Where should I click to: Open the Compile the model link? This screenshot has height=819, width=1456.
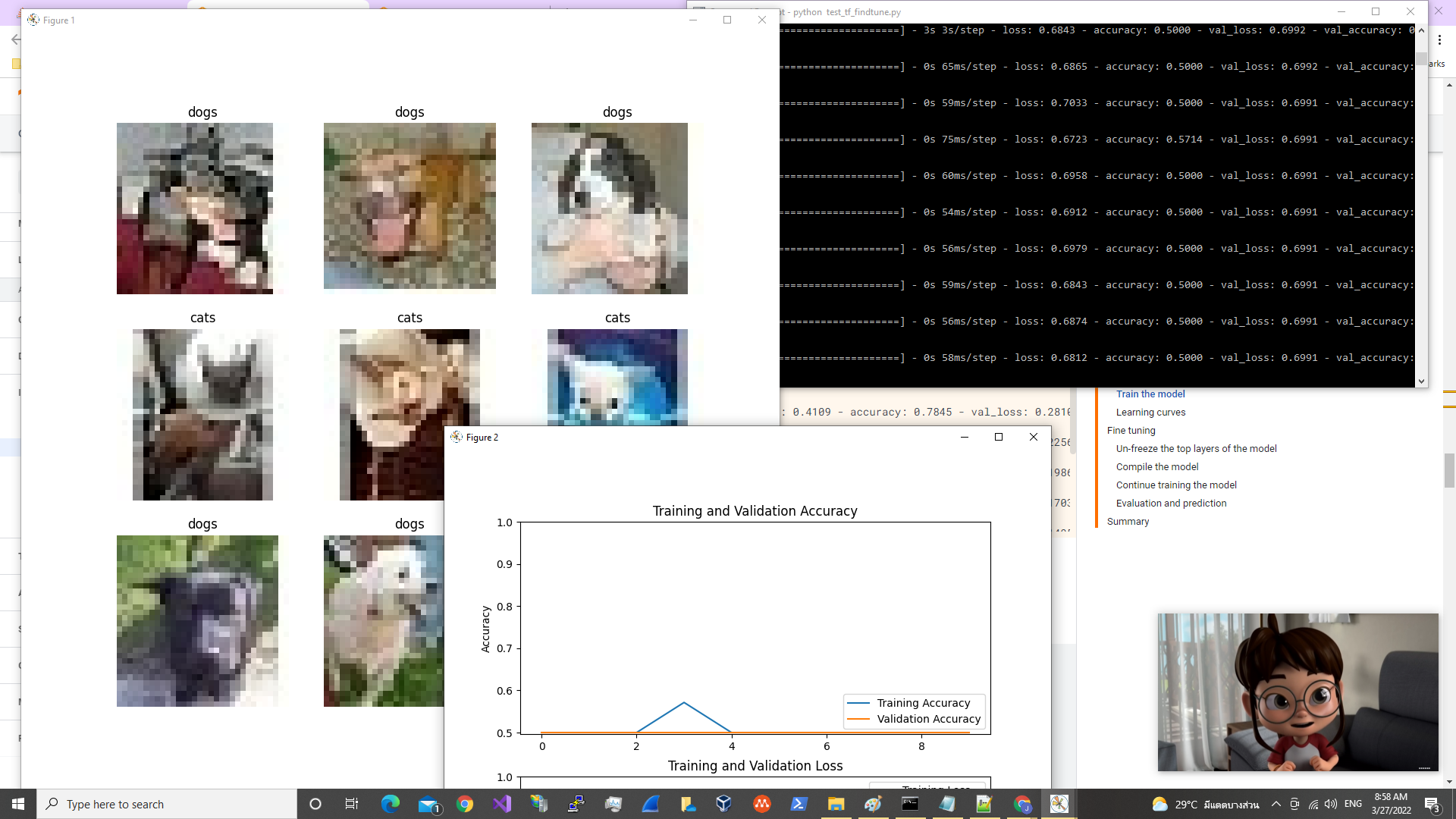[x=1156, y=466]
